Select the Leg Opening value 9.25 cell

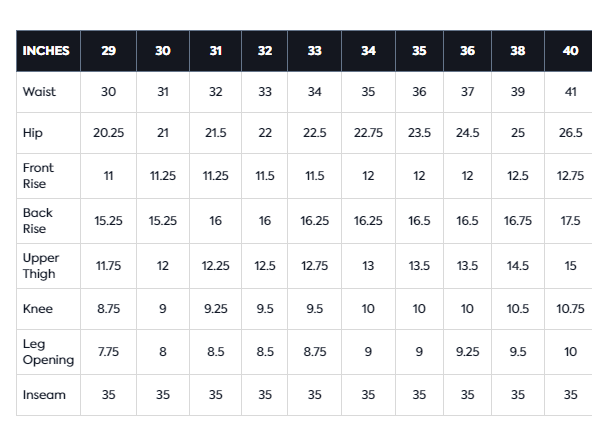pyautogui.click(x=467, y=353)
